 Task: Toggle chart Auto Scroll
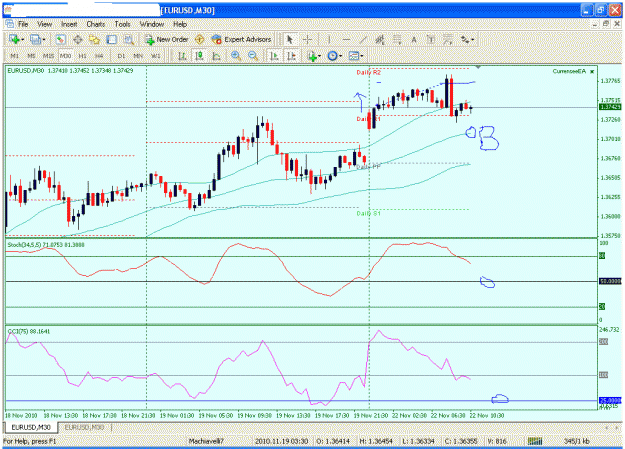coord(274,56)
